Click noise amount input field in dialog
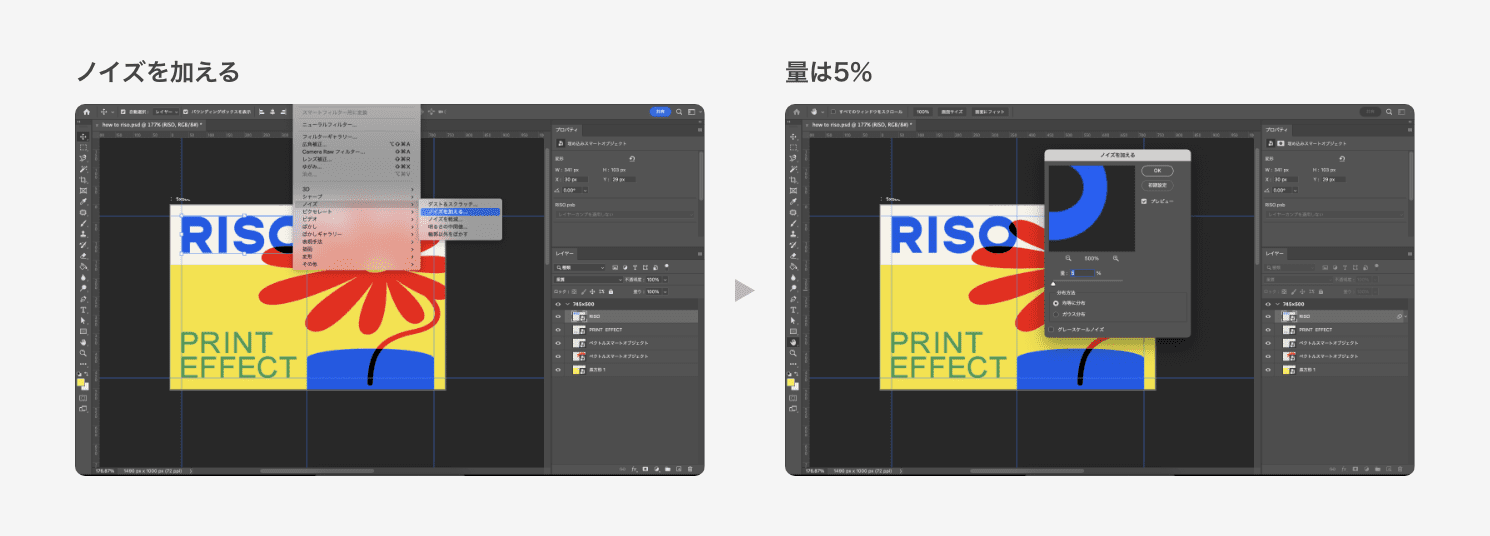This screenshot has width=1490, height=536. [x=1082, y=273]
